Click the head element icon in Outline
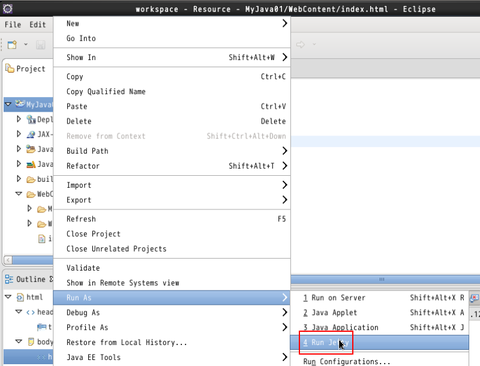This screenshot has height=366, width=480. tap(30, 312)
